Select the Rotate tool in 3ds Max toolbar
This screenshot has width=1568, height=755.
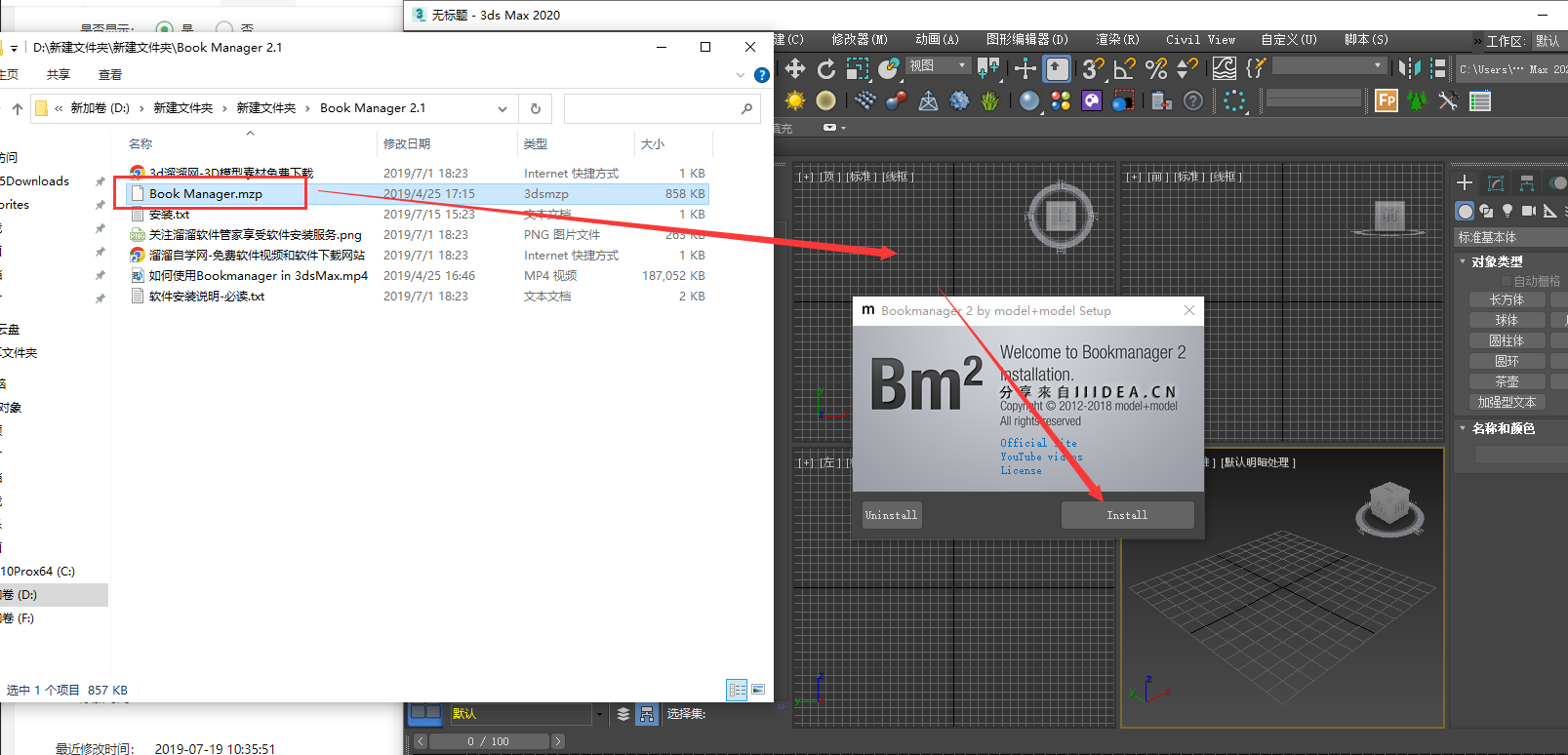[x=826, y=68]
